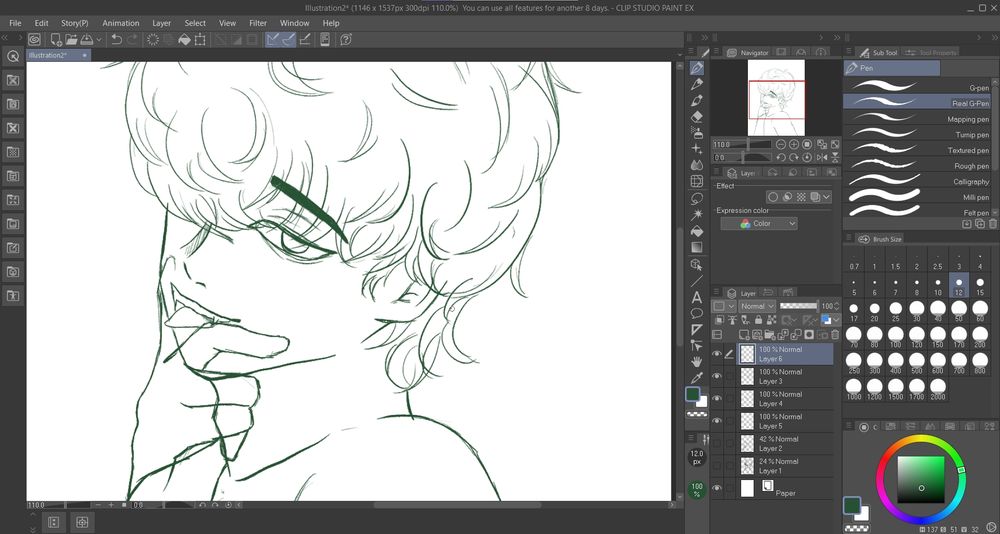
Task: Click the Scale/Rotate transform icon
Action: 200,40
